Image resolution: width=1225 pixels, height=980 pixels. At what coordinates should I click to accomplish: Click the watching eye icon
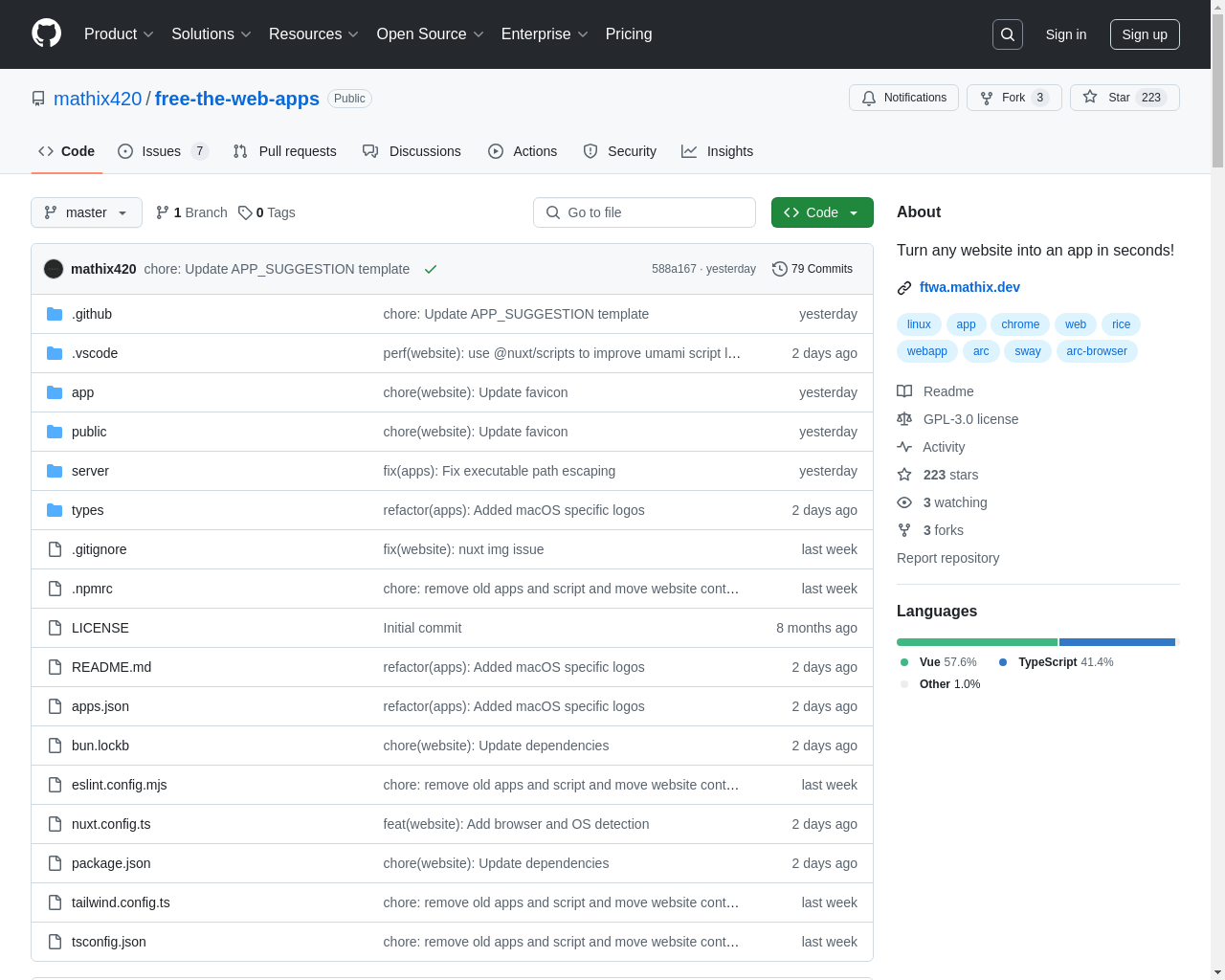click(x=904, y=502)
